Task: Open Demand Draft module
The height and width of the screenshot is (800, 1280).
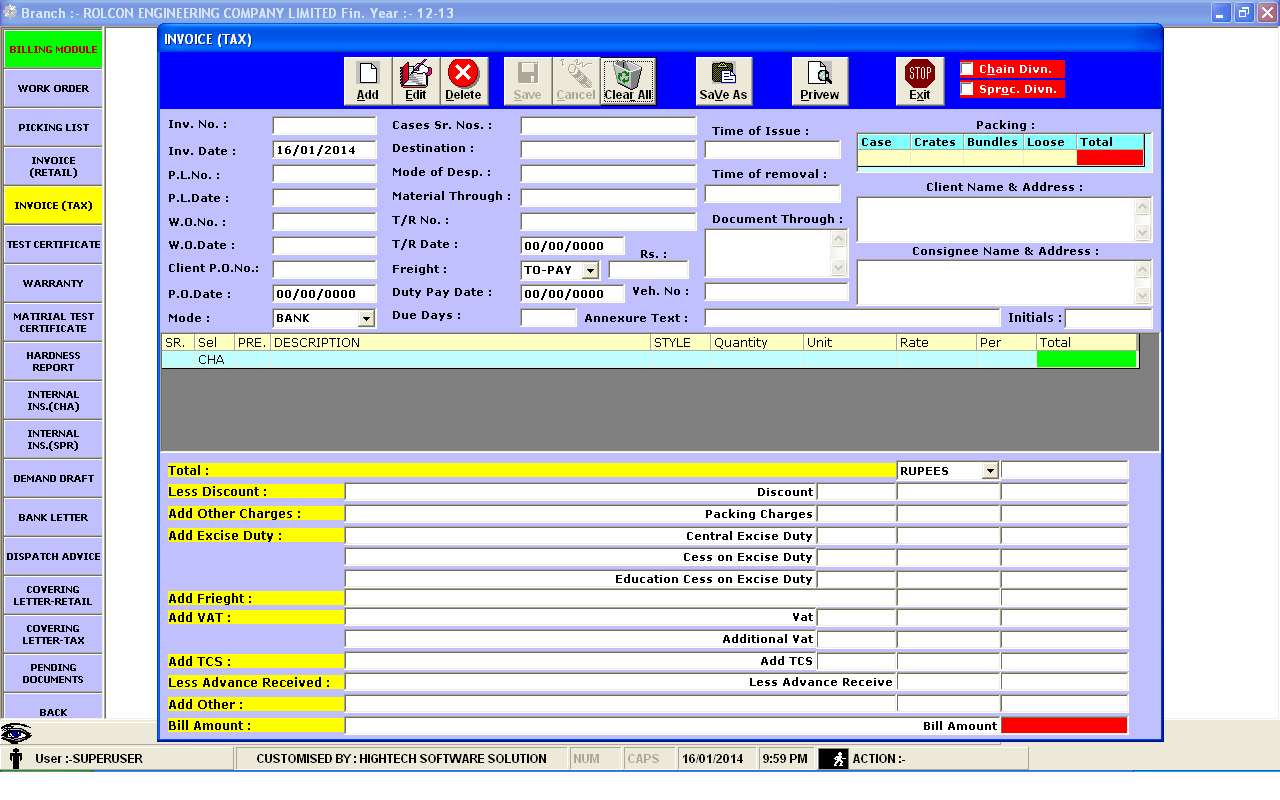Action: [x=53, y=479]
